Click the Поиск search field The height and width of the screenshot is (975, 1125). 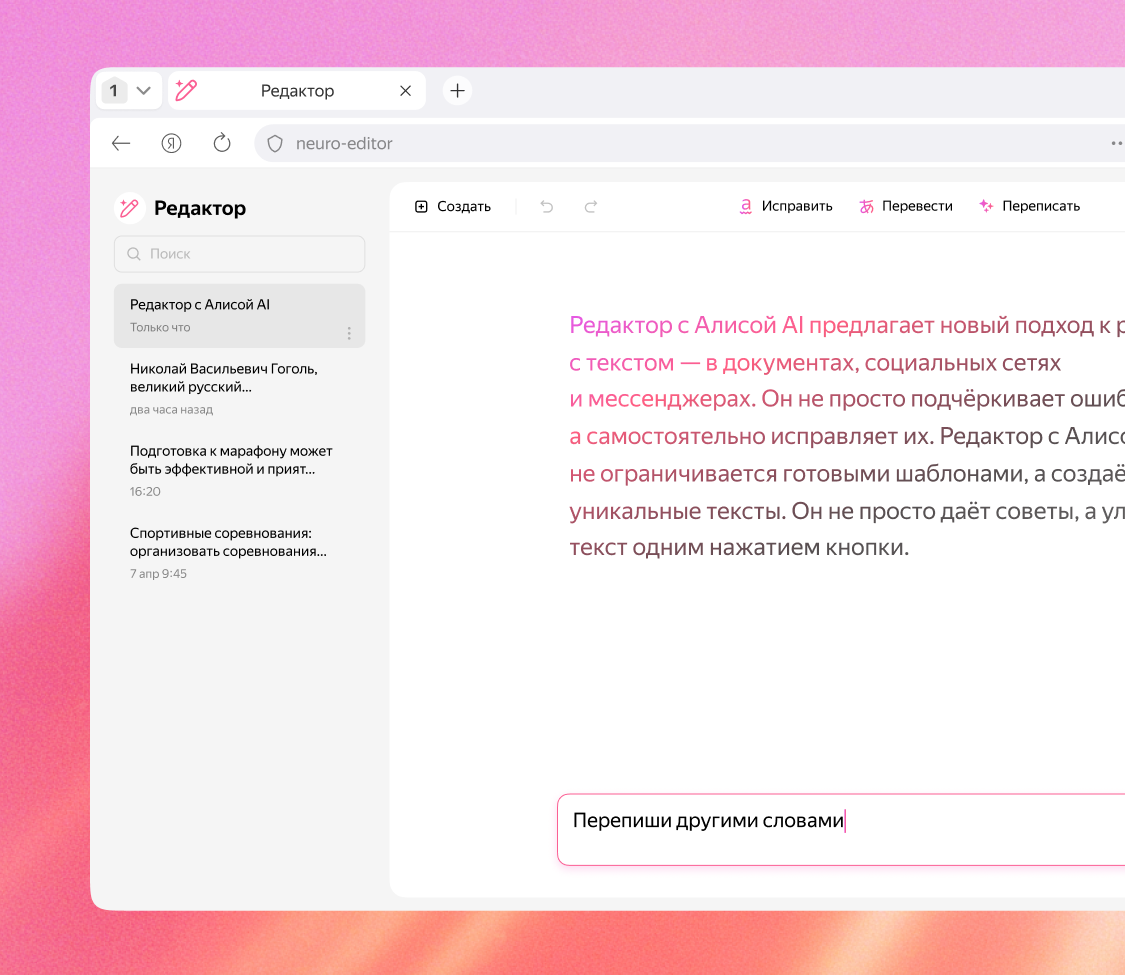[x=240, y=254]
